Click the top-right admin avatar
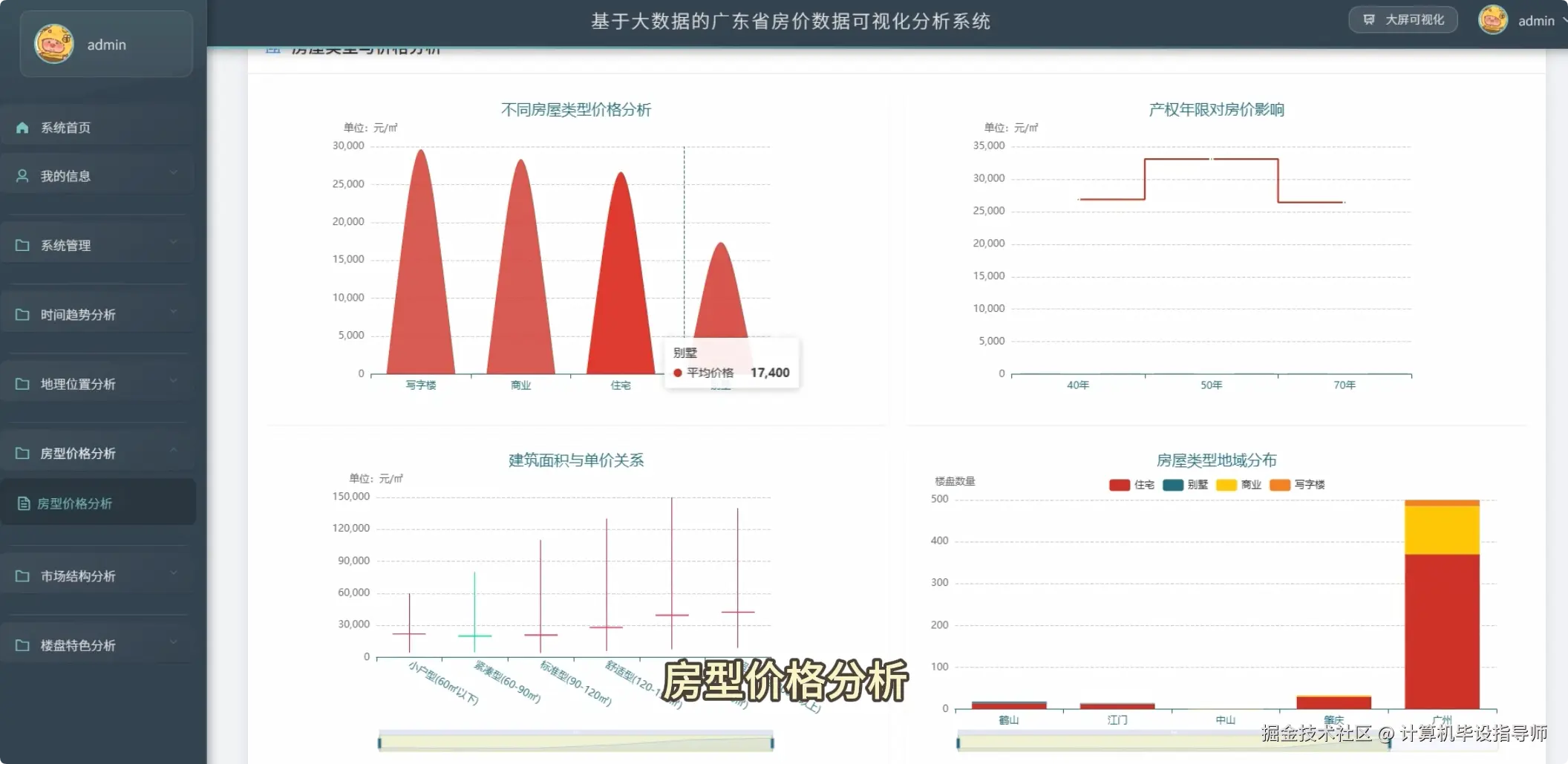 [x=1492, y=20]
